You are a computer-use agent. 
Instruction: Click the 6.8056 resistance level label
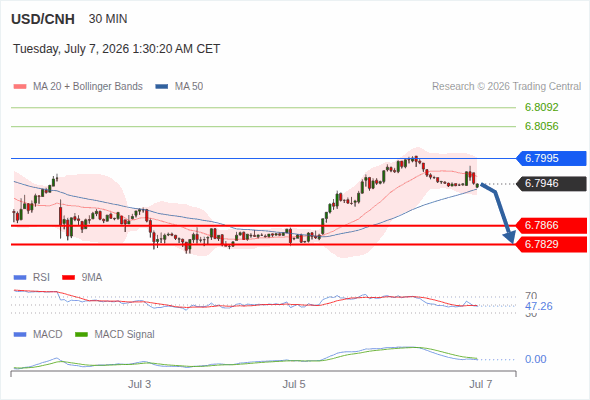coord(541,126)
